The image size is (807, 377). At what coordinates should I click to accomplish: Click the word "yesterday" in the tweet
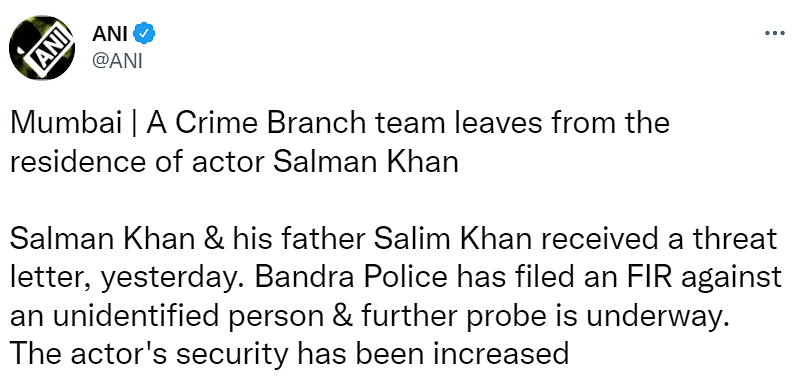165,278
